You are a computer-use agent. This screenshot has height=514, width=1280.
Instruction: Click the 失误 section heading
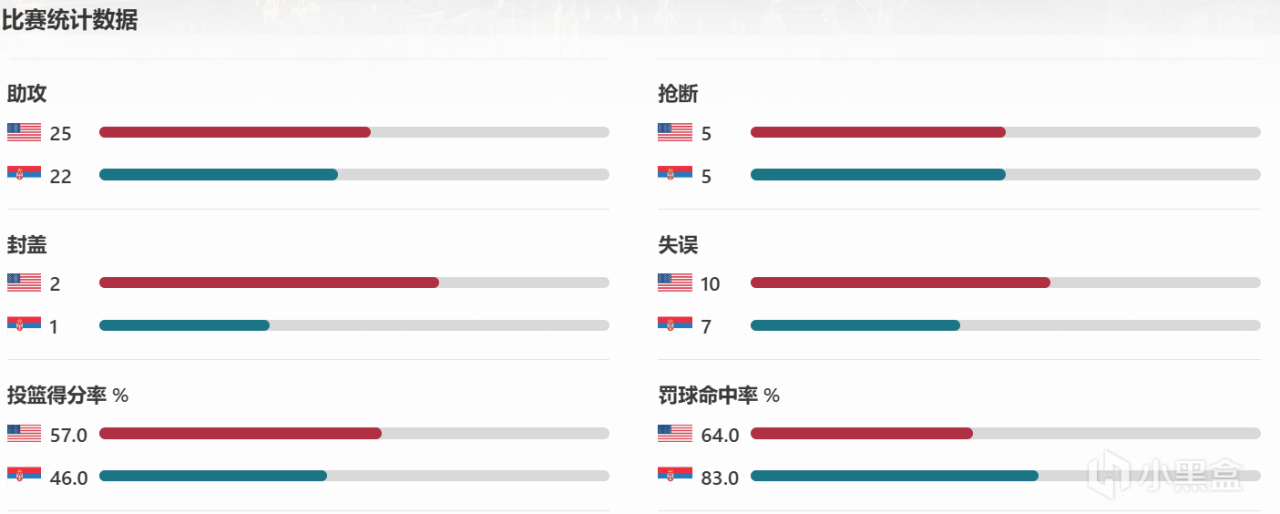[x=678, y=245]
